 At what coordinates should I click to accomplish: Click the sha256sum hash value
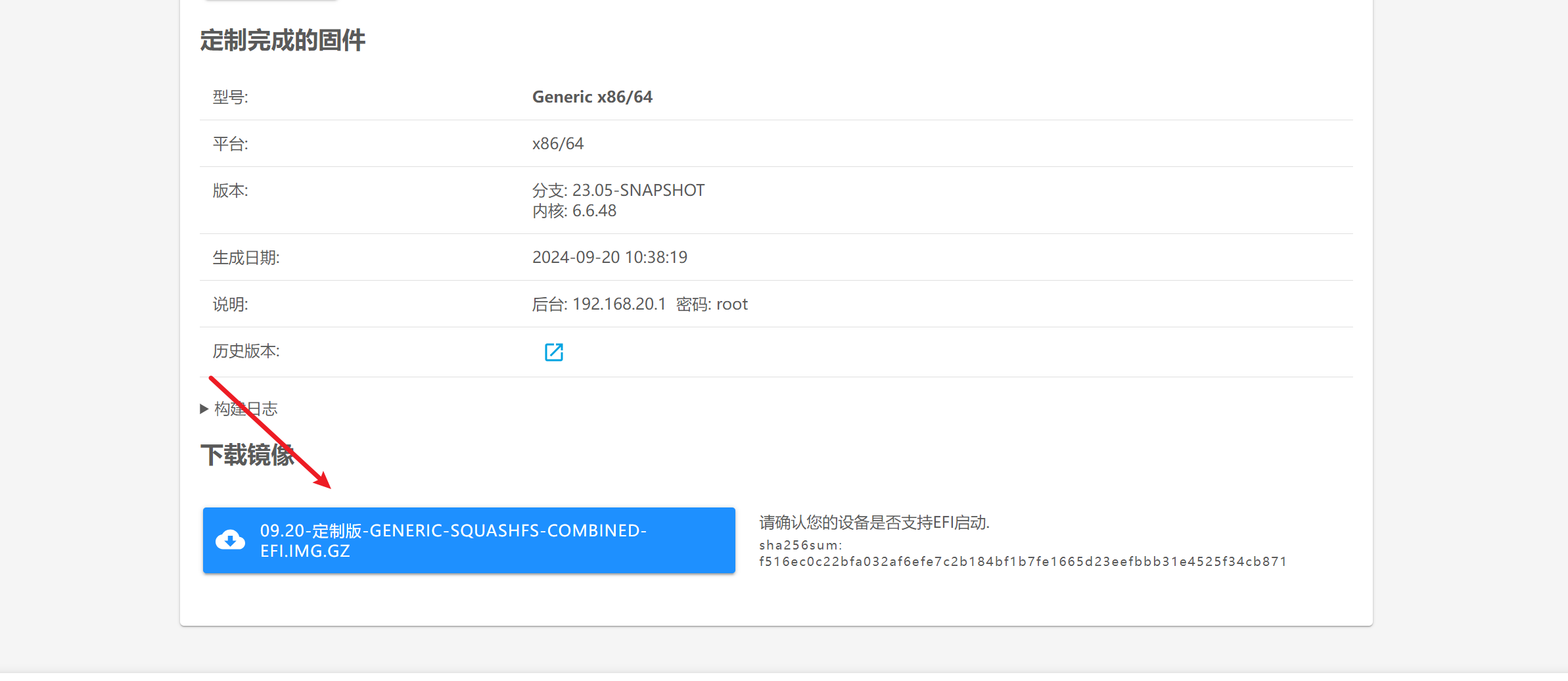[1023, 562]
